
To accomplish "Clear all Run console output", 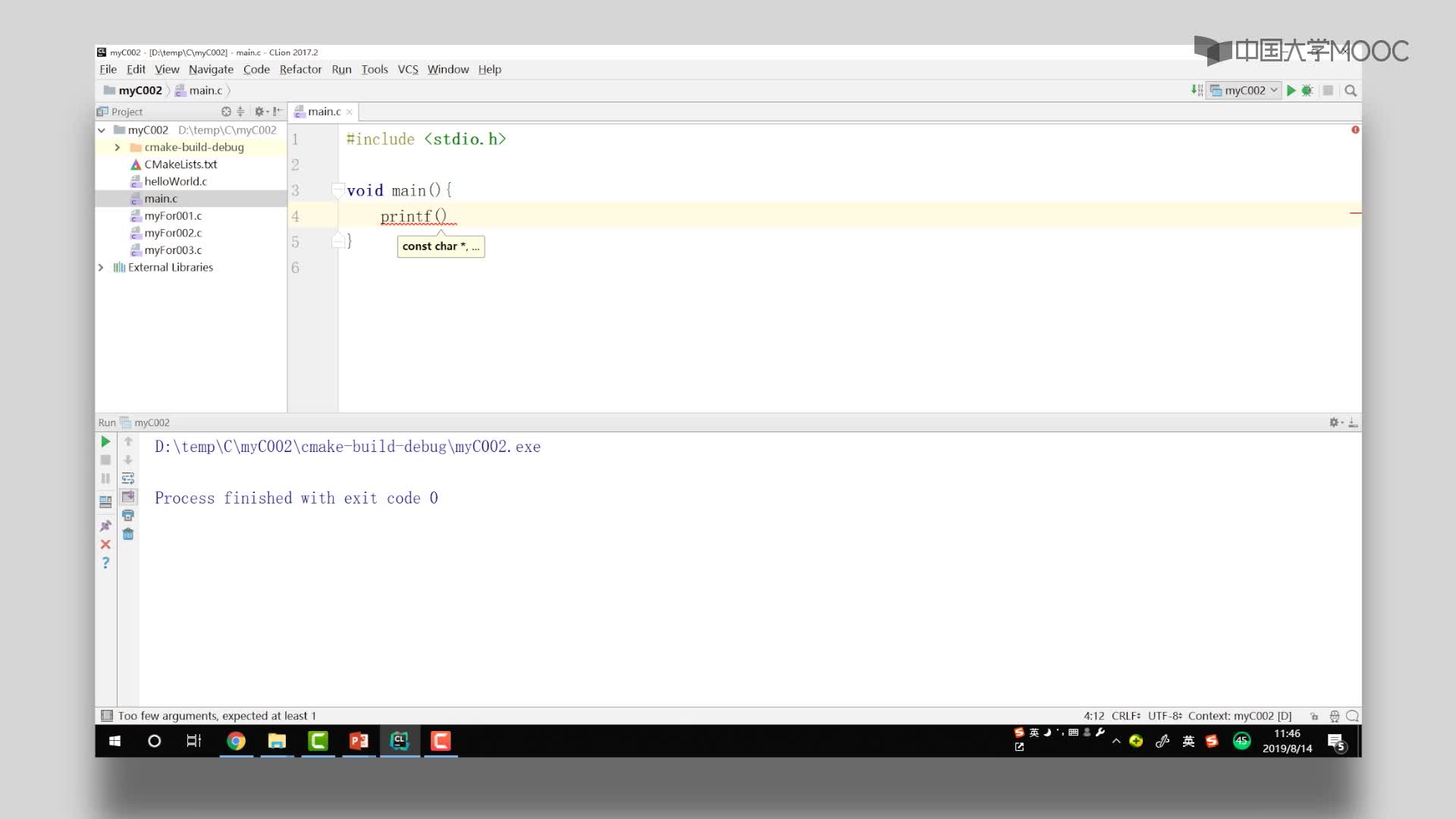I will coord(128,534).
